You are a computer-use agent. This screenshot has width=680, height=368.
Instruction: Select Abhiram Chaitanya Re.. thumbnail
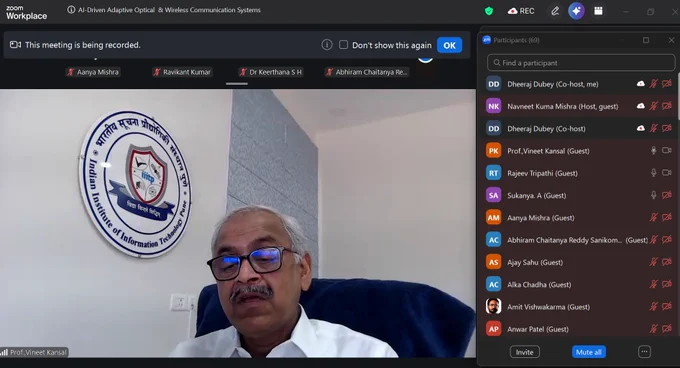(x=367, y=72)
